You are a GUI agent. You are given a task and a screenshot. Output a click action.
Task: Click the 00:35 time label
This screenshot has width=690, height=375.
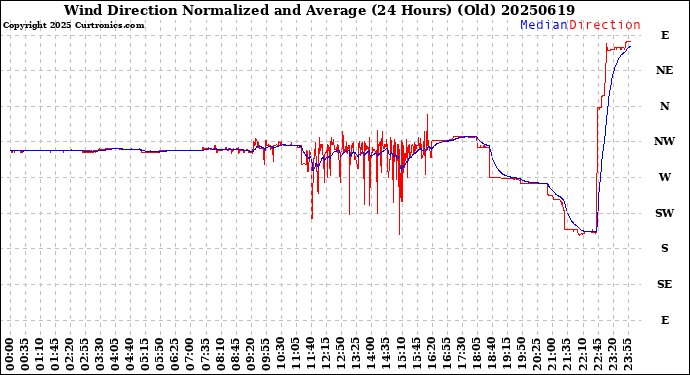25,354
